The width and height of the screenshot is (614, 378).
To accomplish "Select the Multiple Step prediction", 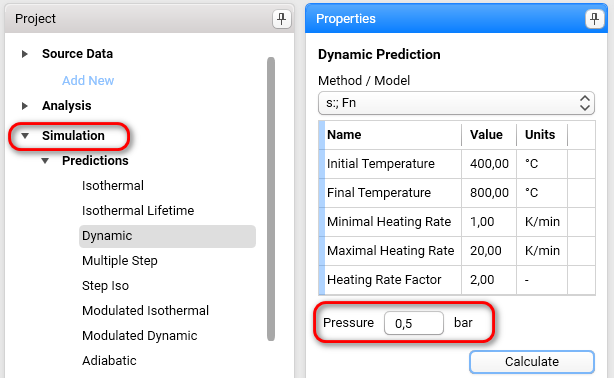I will point(120,261).
